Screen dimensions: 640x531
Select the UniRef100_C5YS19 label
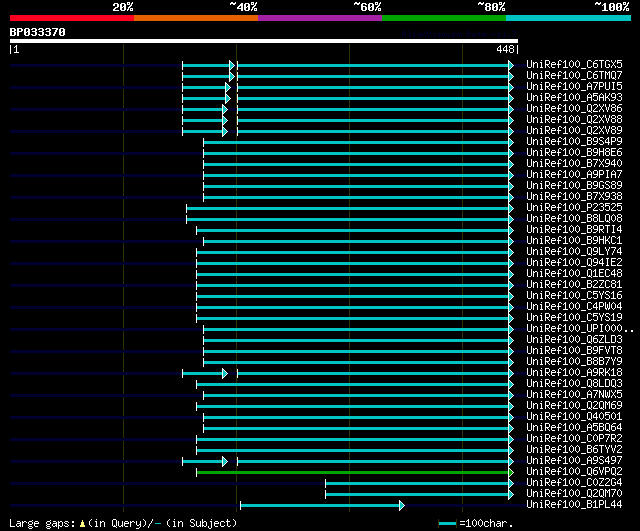click(574, 318)
